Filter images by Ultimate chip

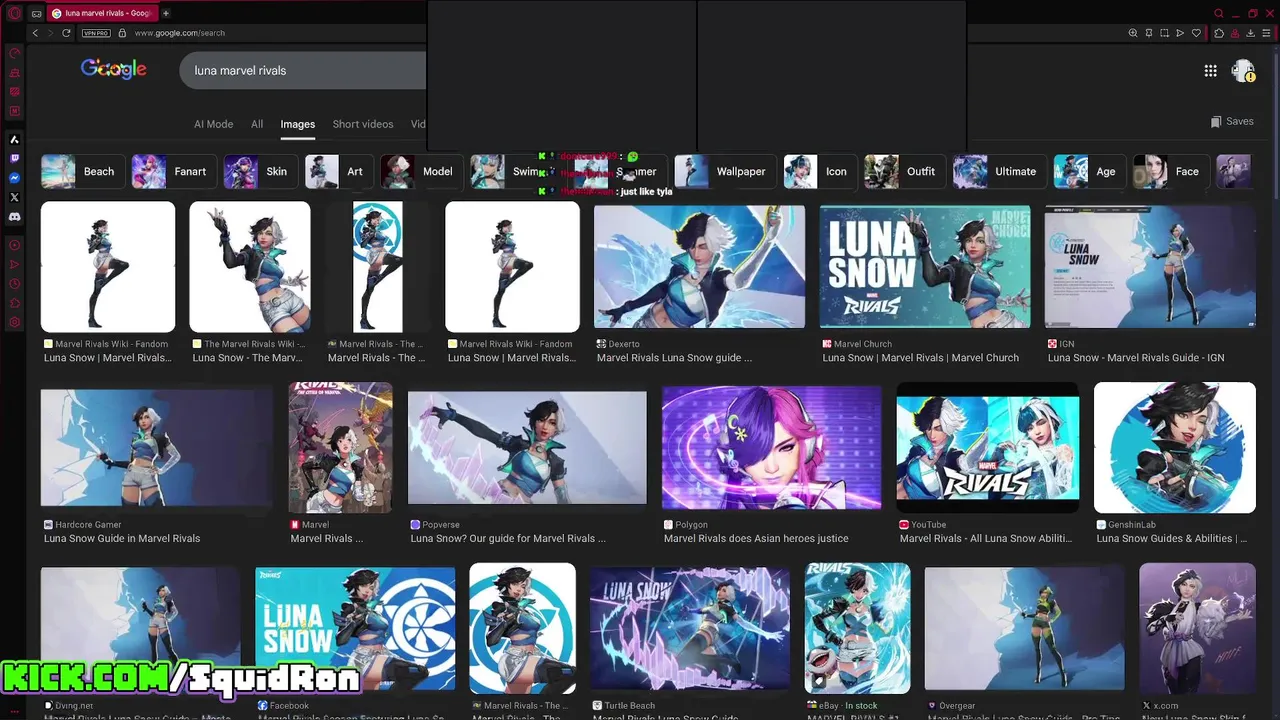coord(1000,171)
